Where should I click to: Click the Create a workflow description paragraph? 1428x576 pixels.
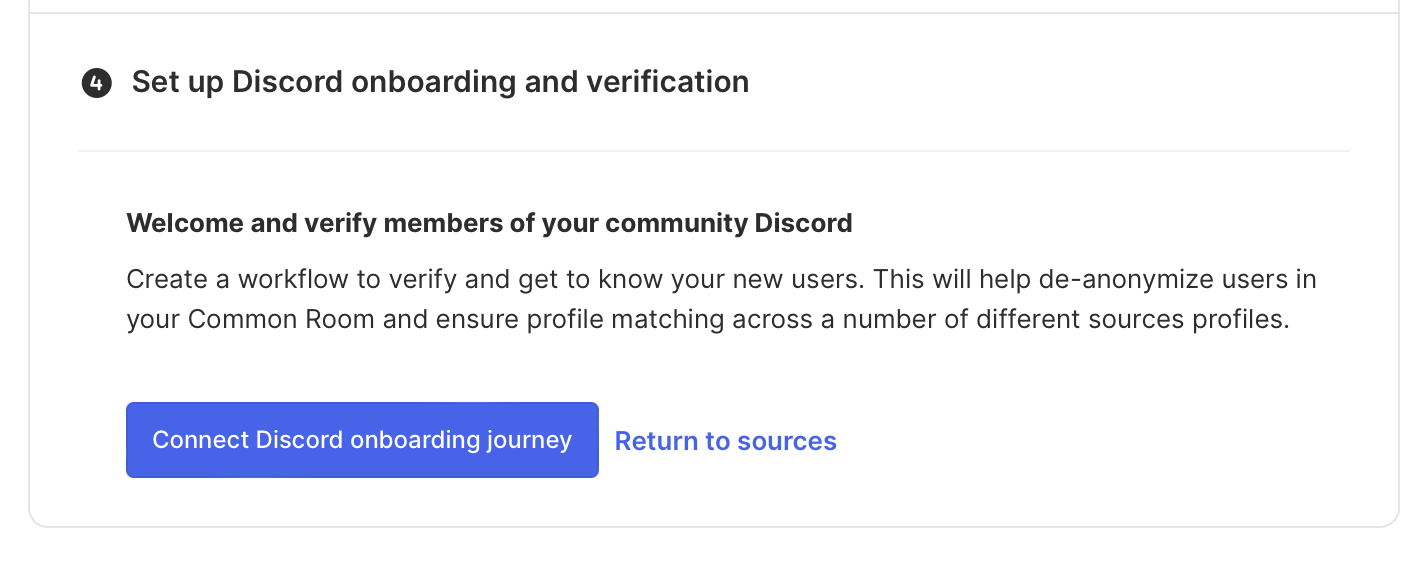[x=720, y=299]
